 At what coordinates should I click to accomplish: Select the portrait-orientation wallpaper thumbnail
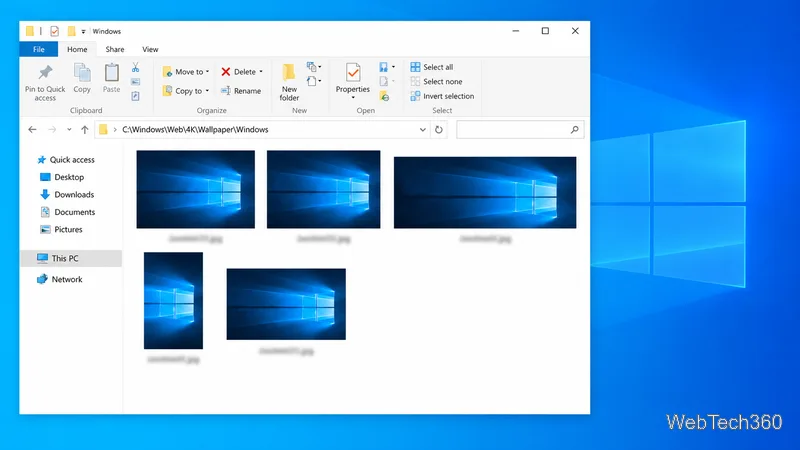coord(173,301)
